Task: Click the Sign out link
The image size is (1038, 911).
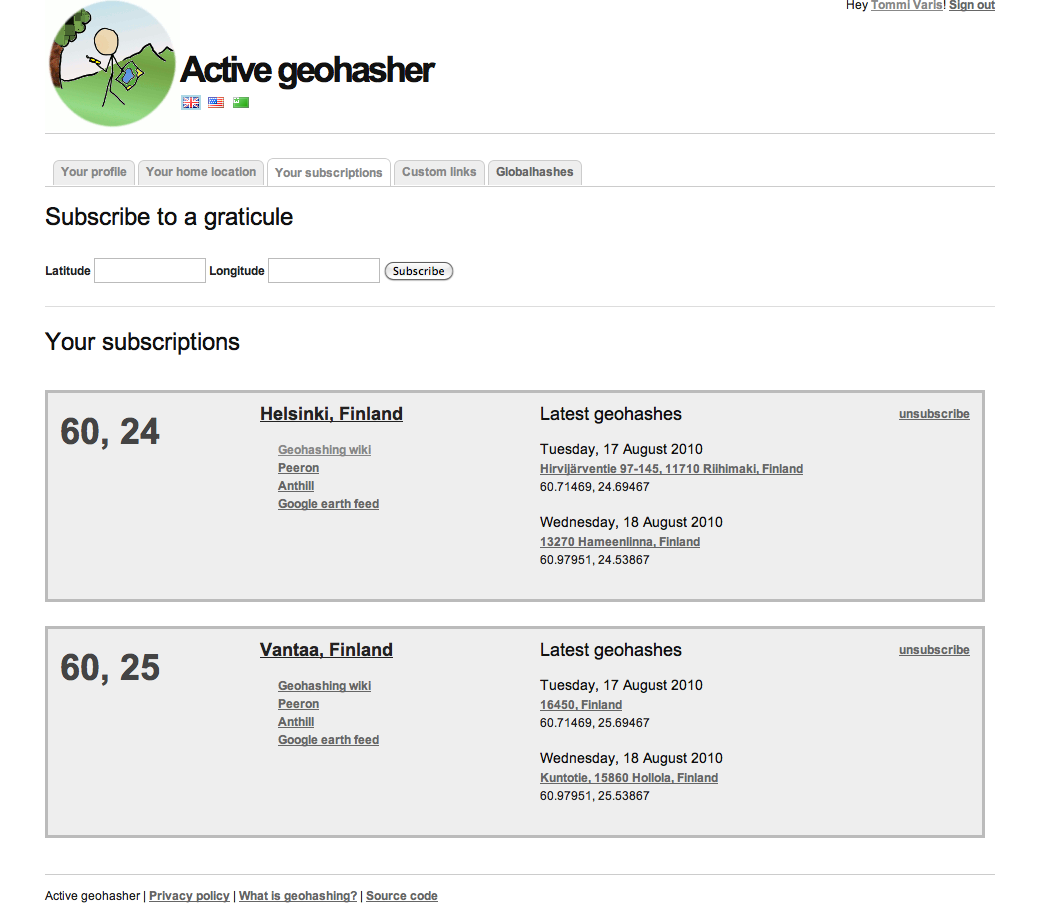Action: pos(971,6)
